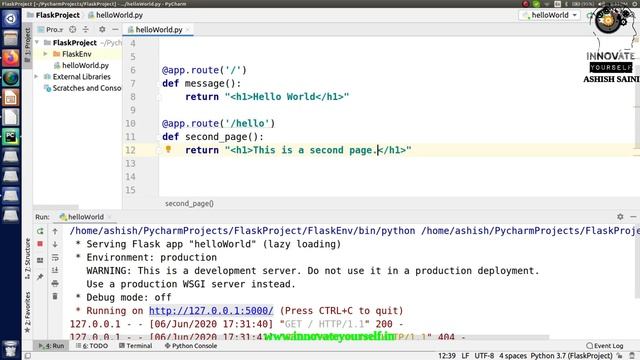Click on "@app.route('/hello')" line
The image size is (640, 360).
click(218, 123)
